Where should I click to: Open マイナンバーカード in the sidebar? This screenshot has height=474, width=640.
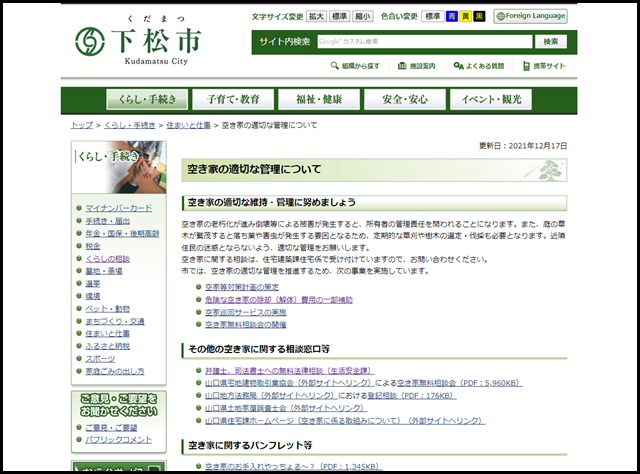(119, 207)
